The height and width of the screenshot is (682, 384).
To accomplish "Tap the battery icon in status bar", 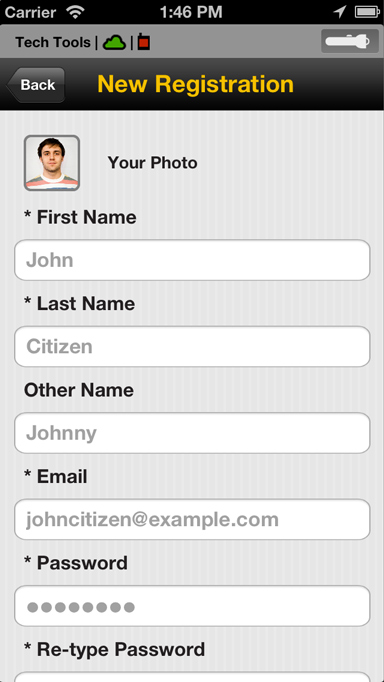I will point(367,12).
